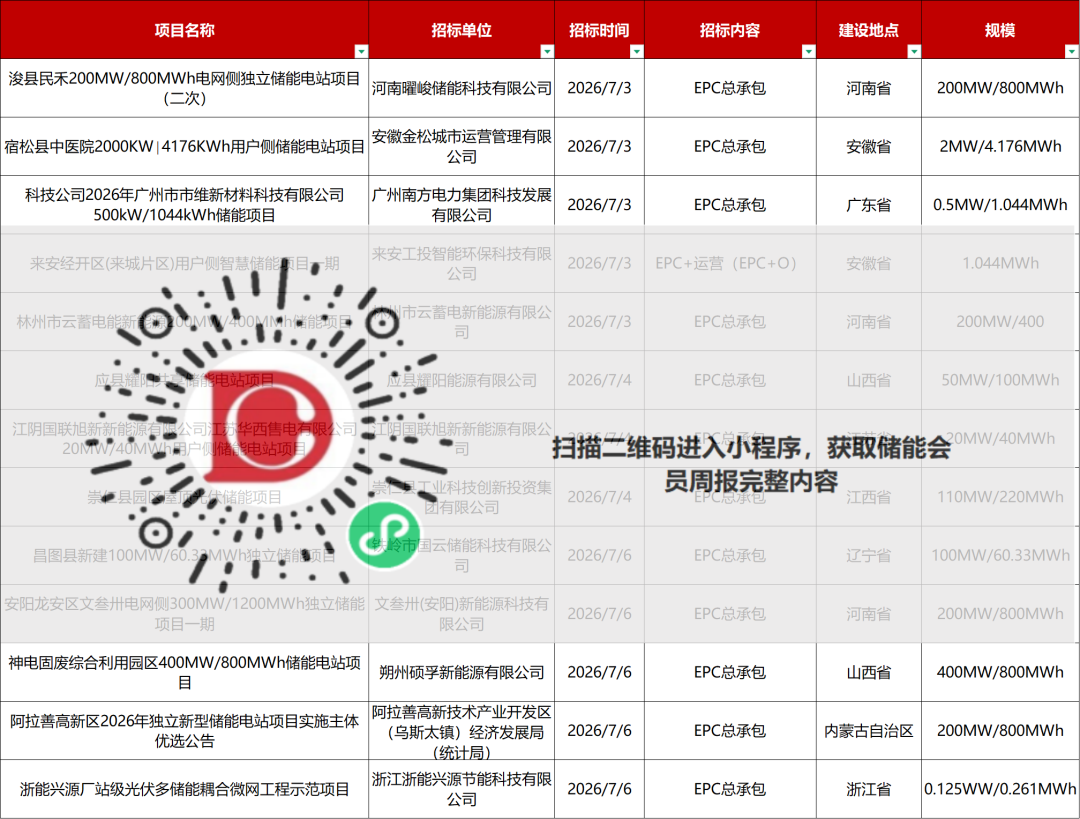Select cell 400MW/800MWh

click(1000, 672)
